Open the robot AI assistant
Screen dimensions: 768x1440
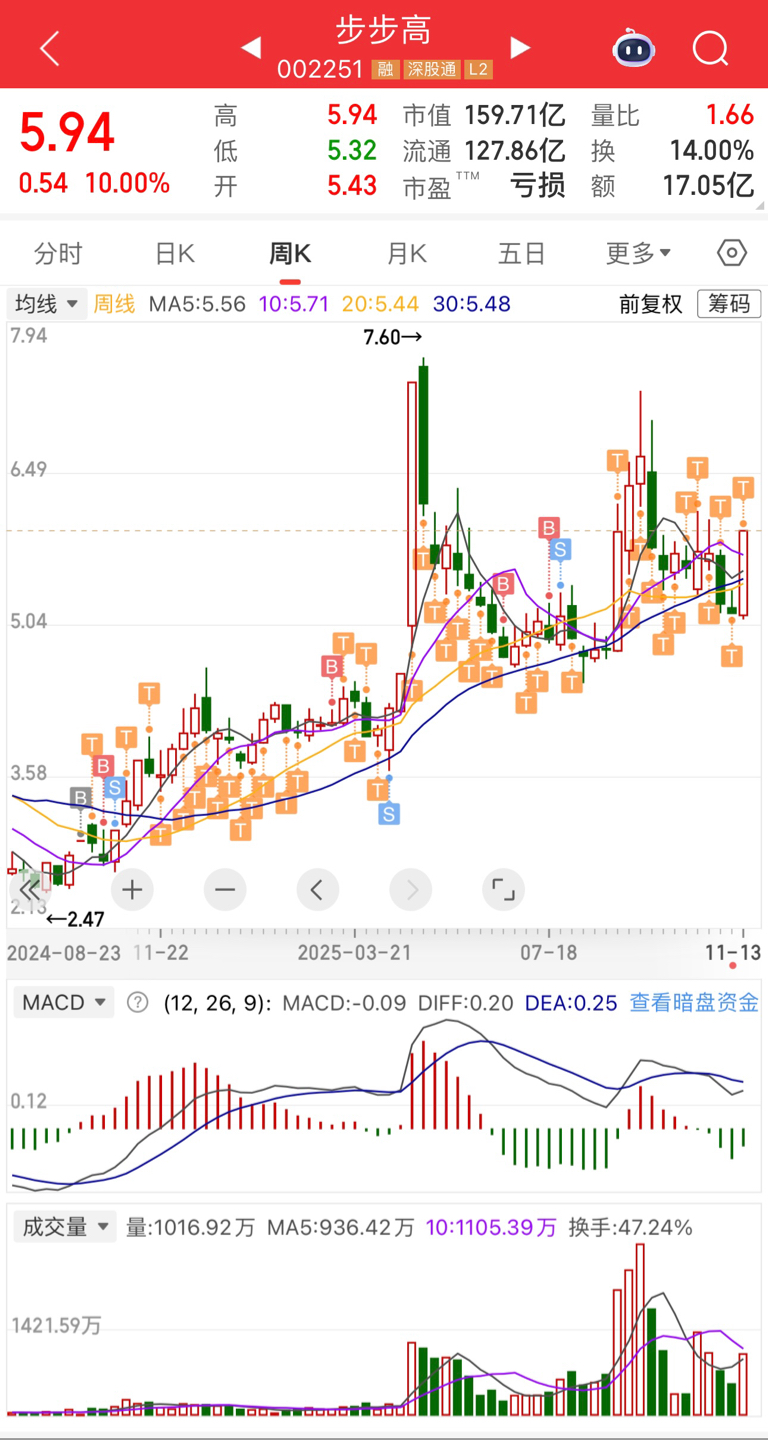[x=634, y=47]
